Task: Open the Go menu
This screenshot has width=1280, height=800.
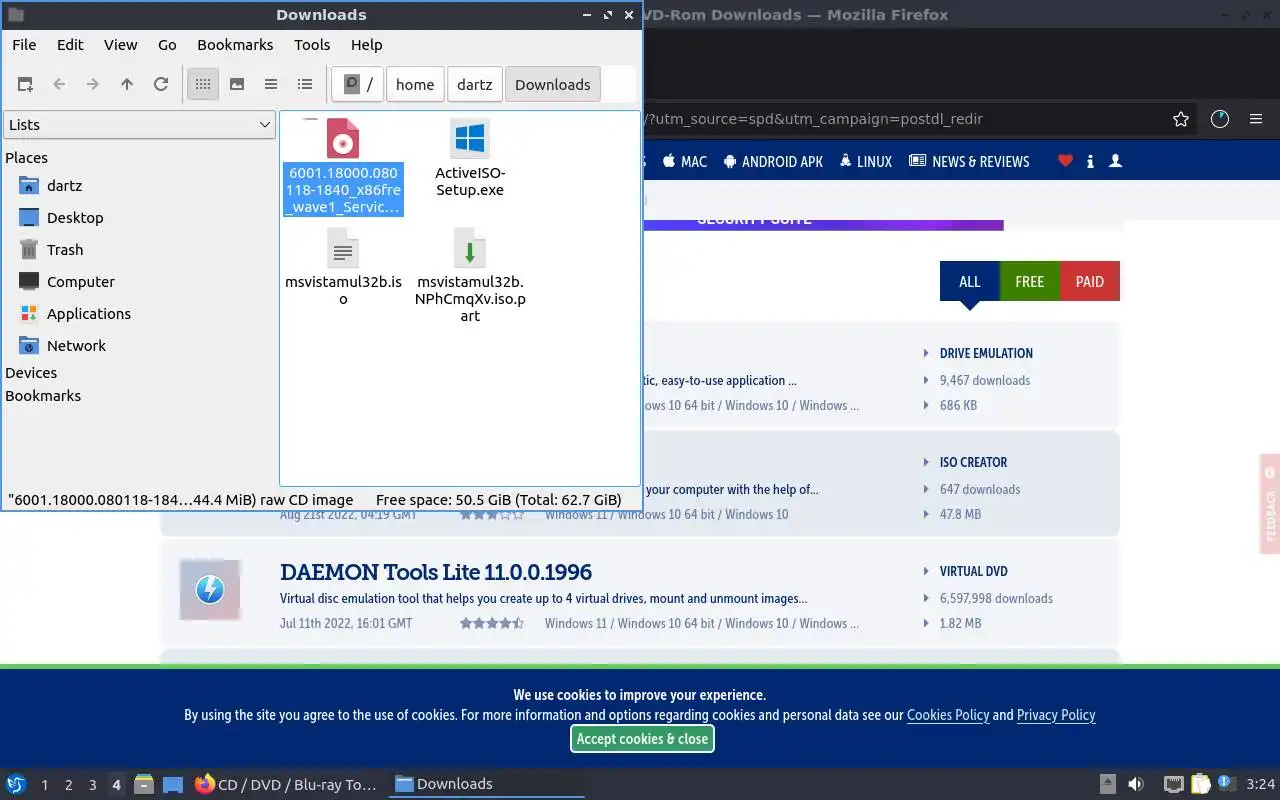Action: tap(167, 45)
